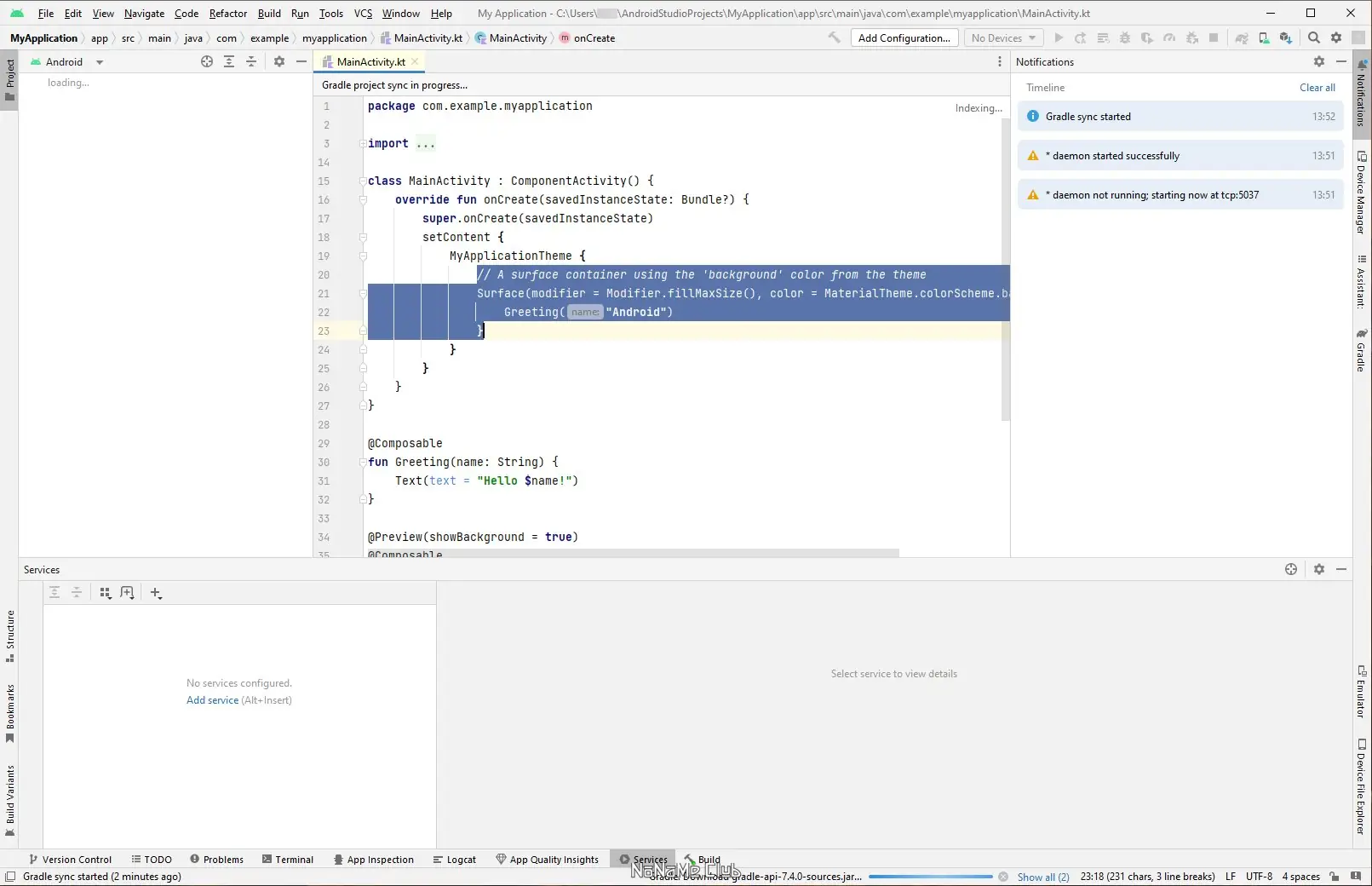
Task: Click Show all notifications in status bar
Action: click(1043, 876)
